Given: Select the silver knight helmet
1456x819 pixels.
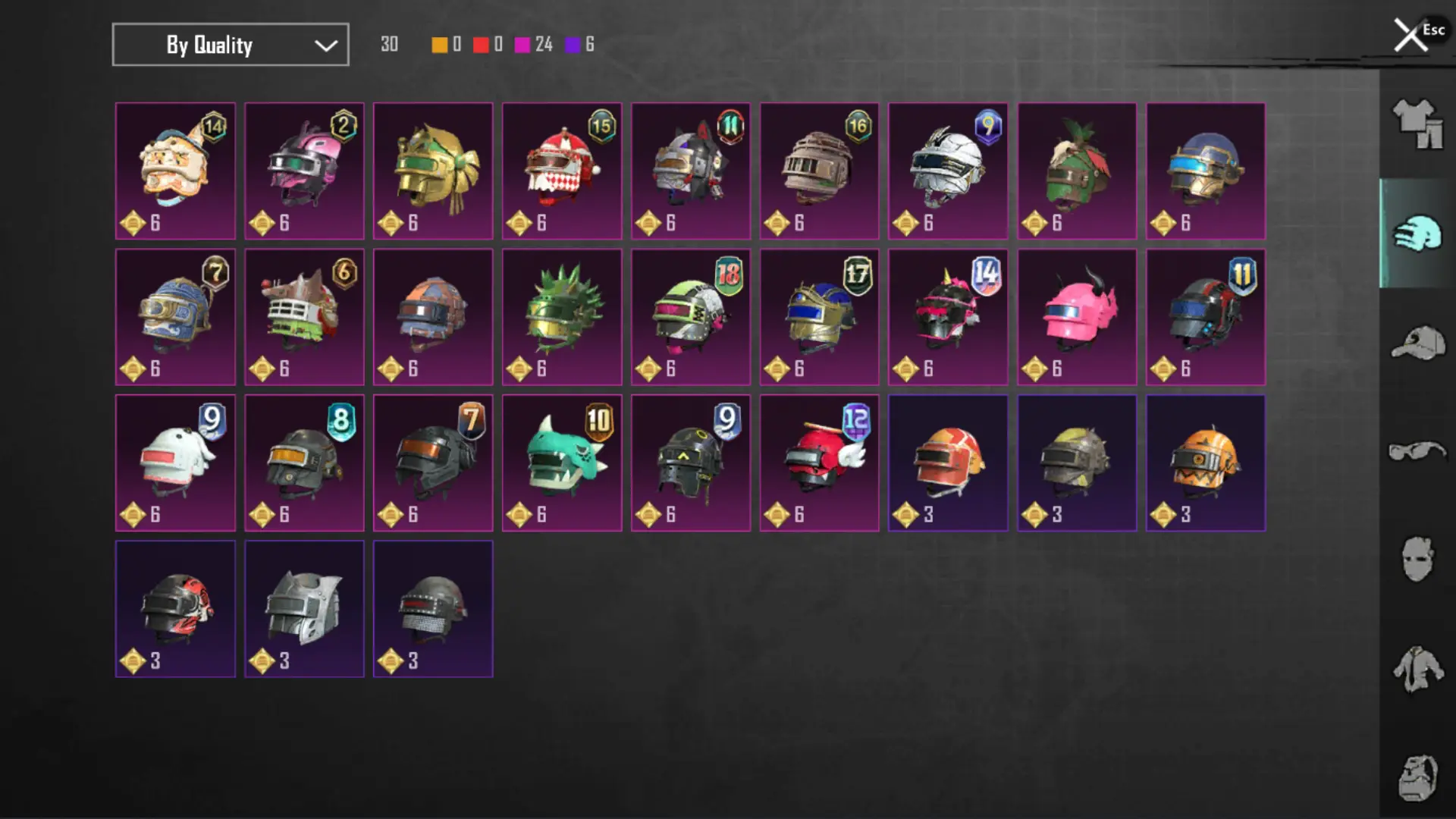Looking at the screenshot, I should (x=304, y=609).
